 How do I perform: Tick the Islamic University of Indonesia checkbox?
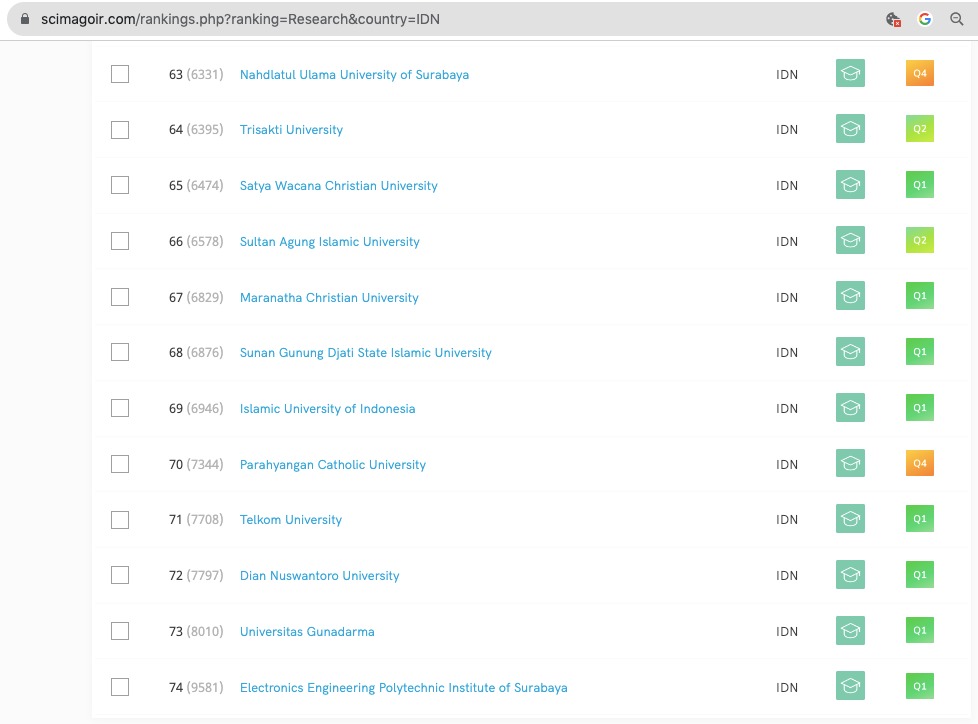point(120,408)
